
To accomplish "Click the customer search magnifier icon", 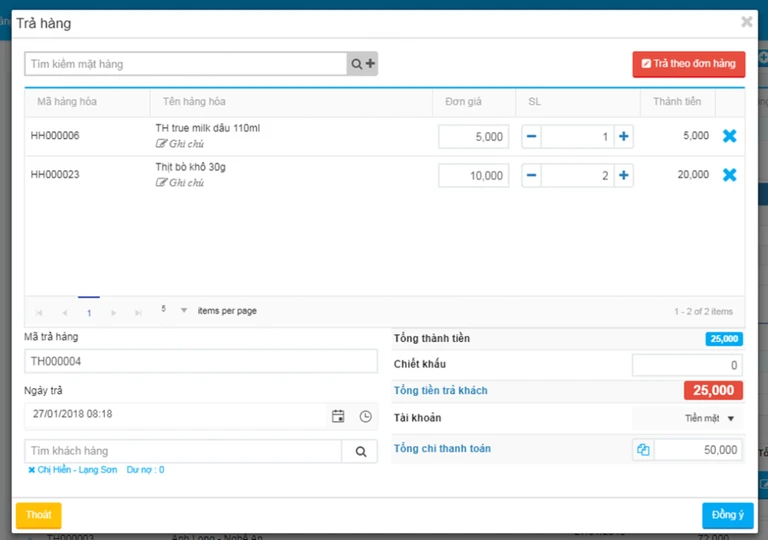I will [x=360, y=451].
